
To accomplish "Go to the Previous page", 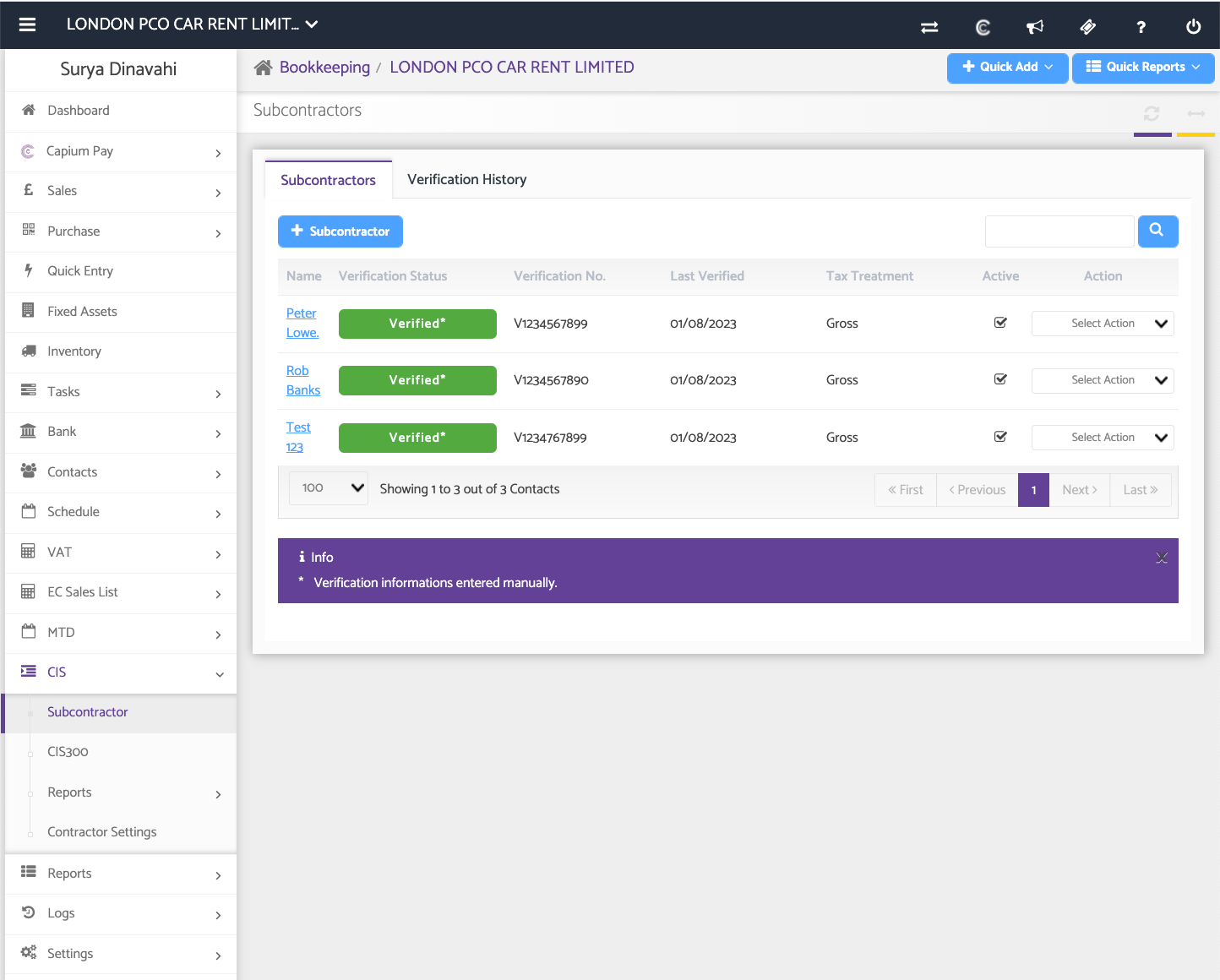I will [x=978, y=490].
